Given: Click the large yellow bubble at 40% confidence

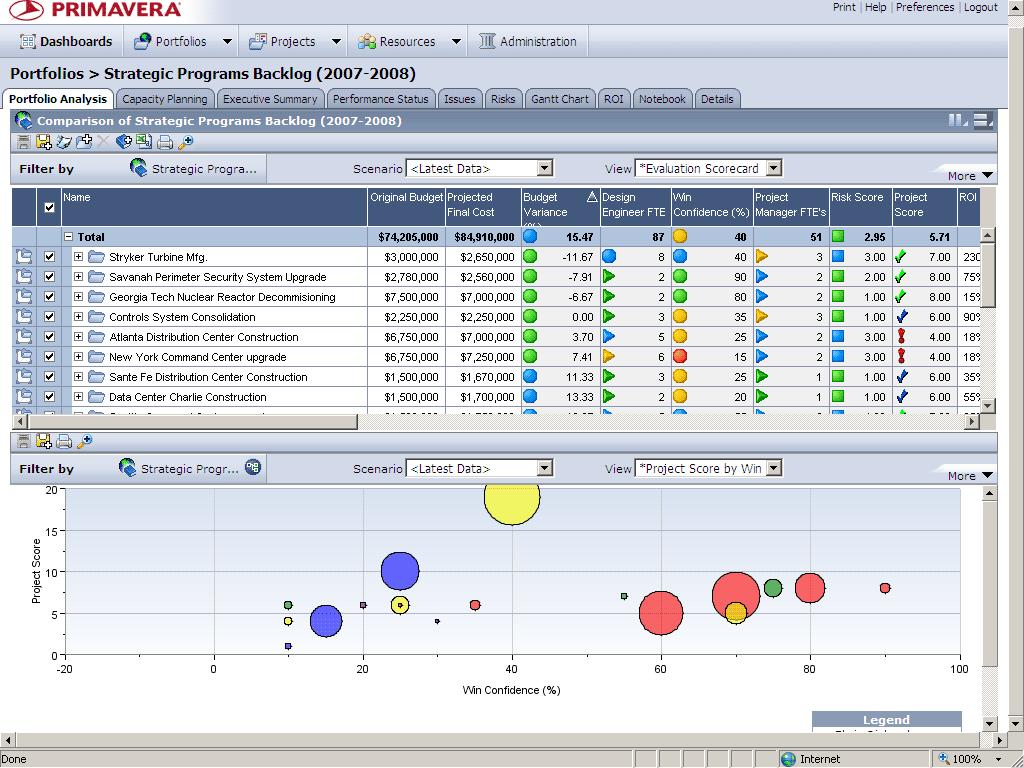Looking at the screenshot, I should coord(512,503).
